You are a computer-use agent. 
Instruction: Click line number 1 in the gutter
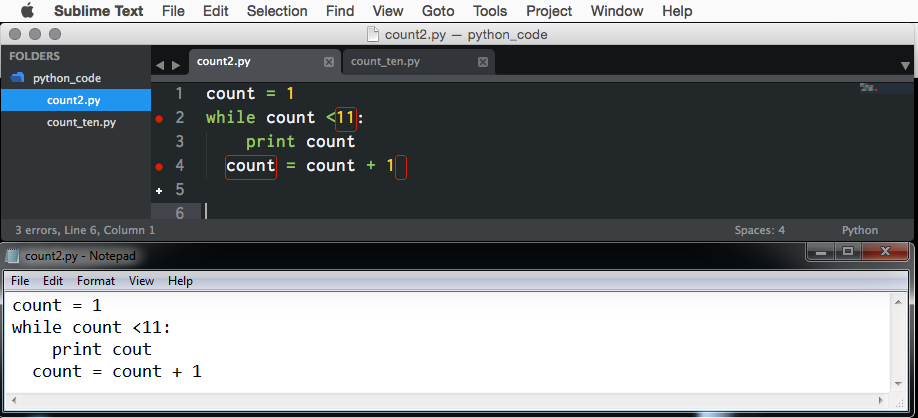coord(179,94)
